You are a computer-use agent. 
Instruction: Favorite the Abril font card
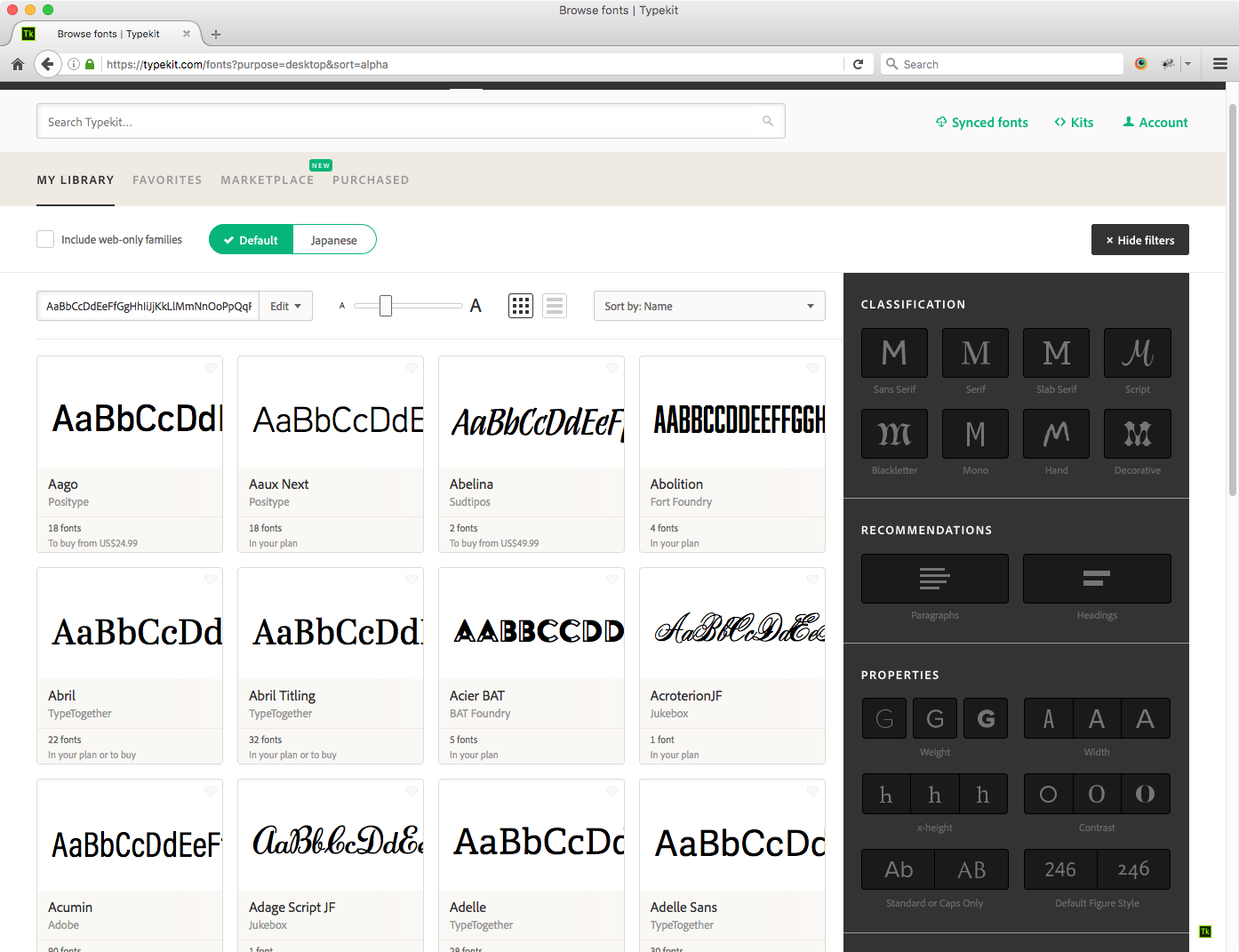[x=211, y=580]
